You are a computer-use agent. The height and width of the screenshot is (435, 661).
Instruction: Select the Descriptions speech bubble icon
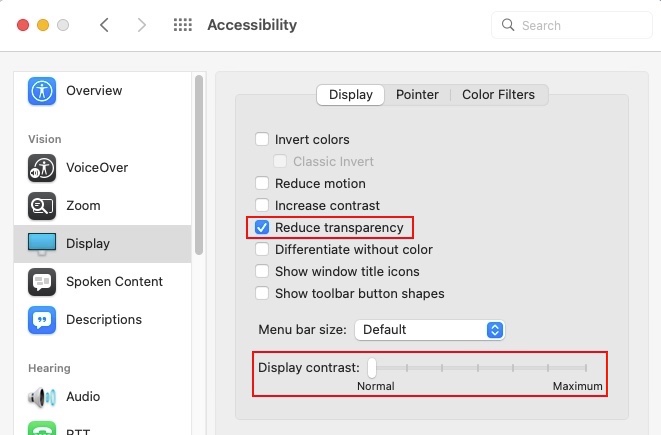42,320
